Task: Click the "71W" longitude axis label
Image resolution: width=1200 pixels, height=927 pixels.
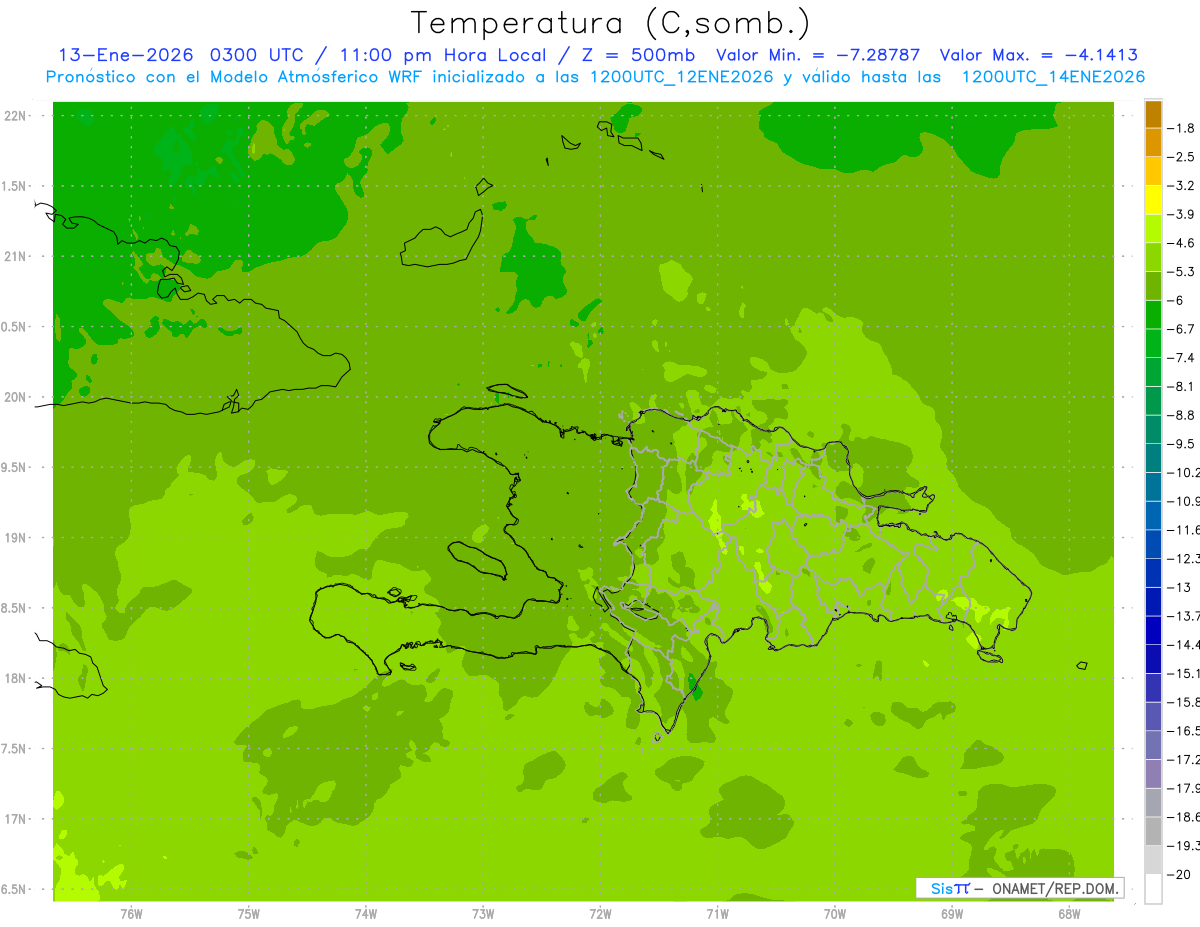Action: click(x=717, y=914)
